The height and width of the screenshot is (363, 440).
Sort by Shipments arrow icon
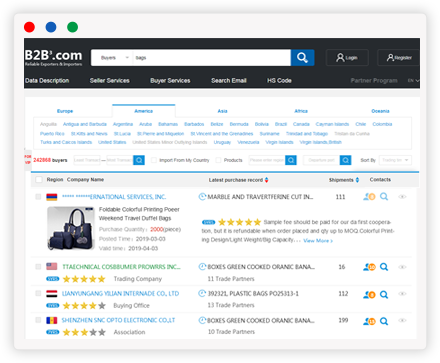pos(357,180)
